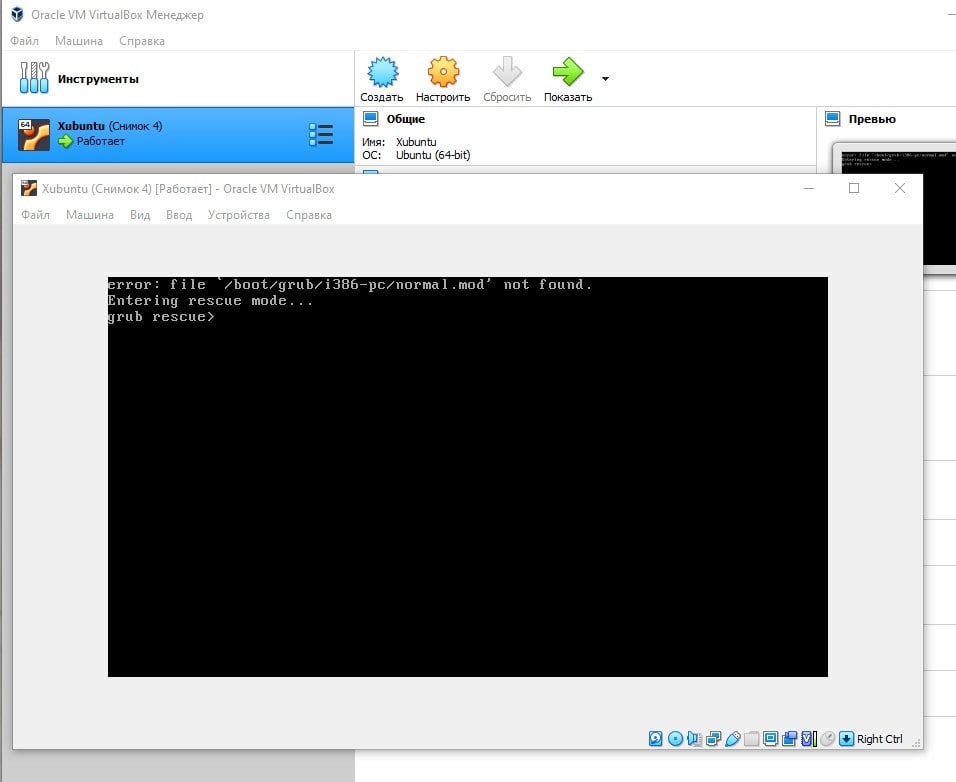Click the Работает status text
Image resolution: width=956 pixels, height=782 pixels.
click(x=101, y=141)
